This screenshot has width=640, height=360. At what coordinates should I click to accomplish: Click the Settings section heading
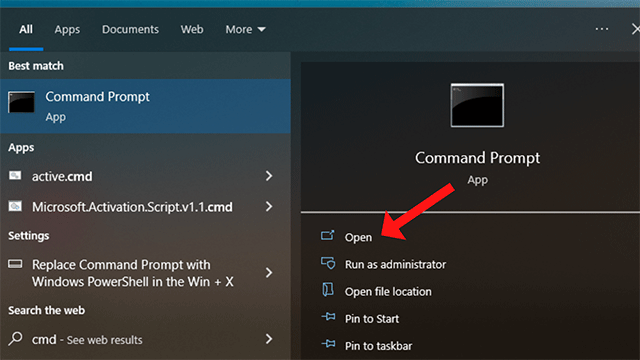coord(29,236)
